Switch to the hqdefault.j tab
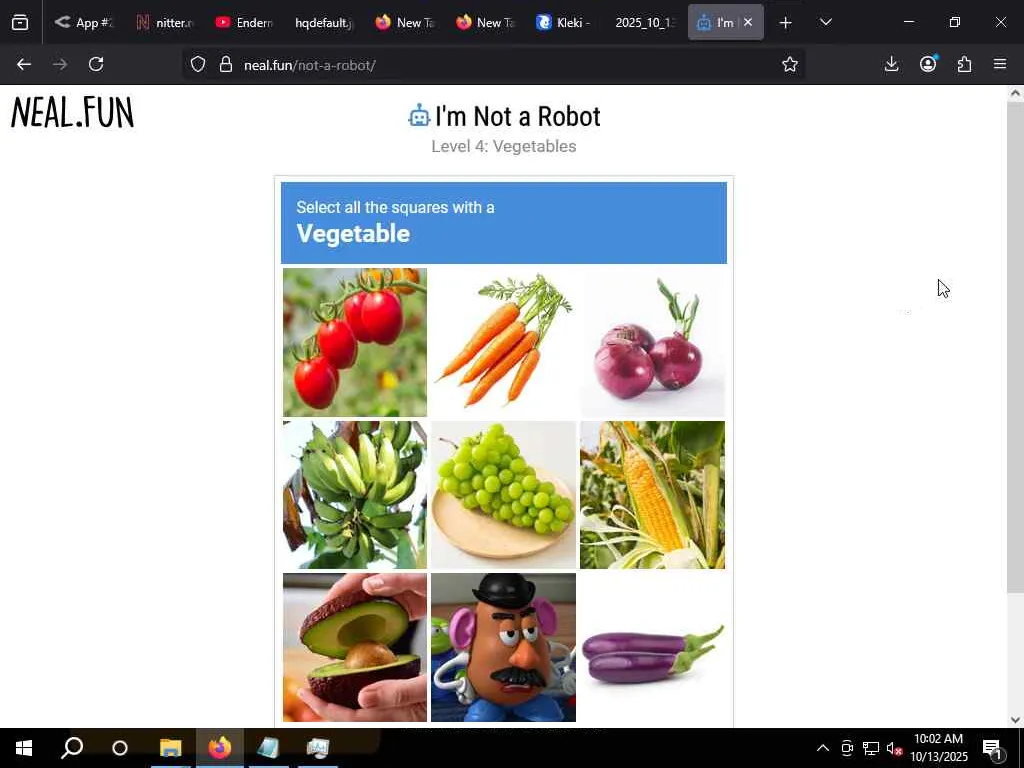The image size is (1024, 768). (x=324, y=22)
